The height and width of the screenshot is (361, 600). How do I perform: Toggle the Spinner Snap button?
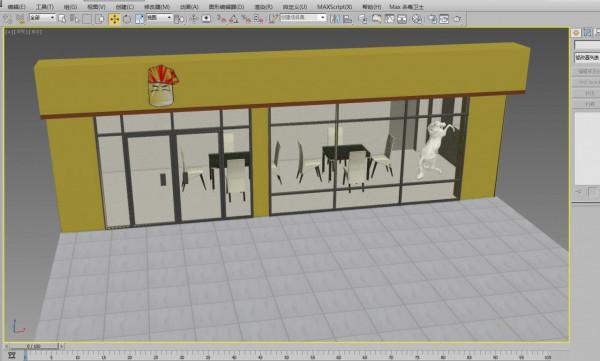point(259,18)
